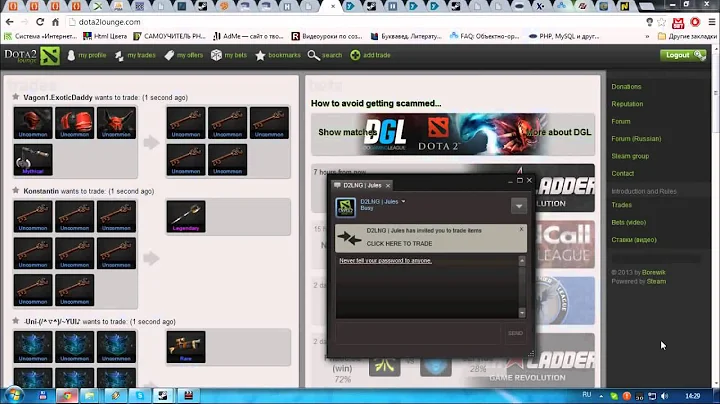Open my bets in navigation bar
This screenshot has width=720, height=404.
coord(229,55)
